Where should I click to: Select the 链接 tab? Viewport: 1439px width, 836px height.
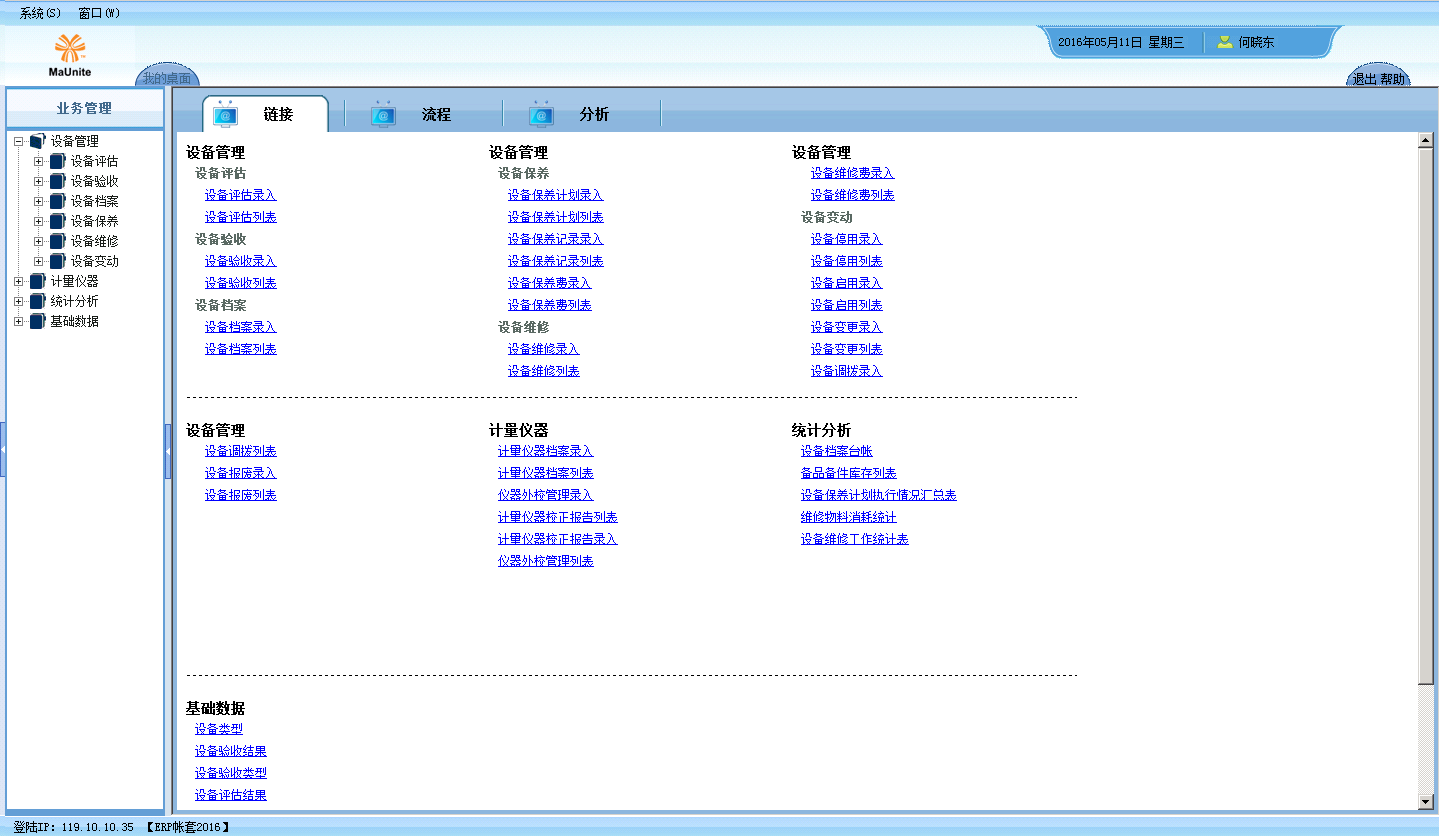pos(265,114)
